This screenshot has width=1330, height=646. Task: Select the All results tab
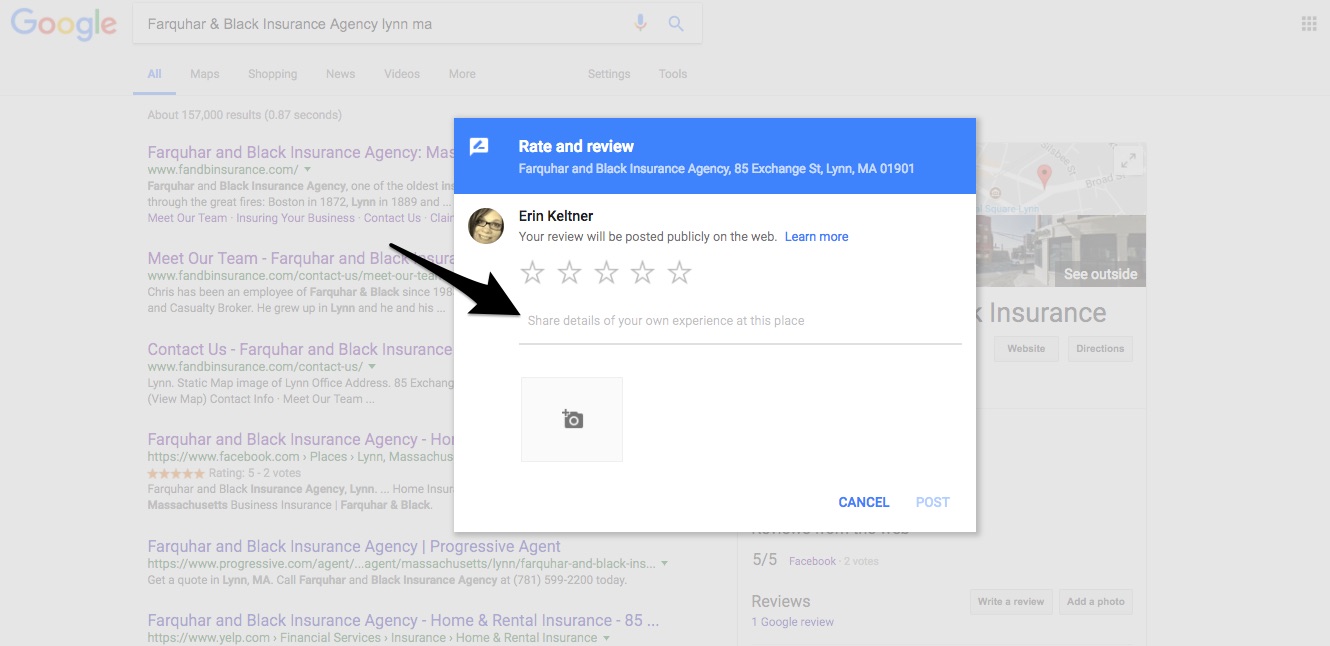(154, 74)
